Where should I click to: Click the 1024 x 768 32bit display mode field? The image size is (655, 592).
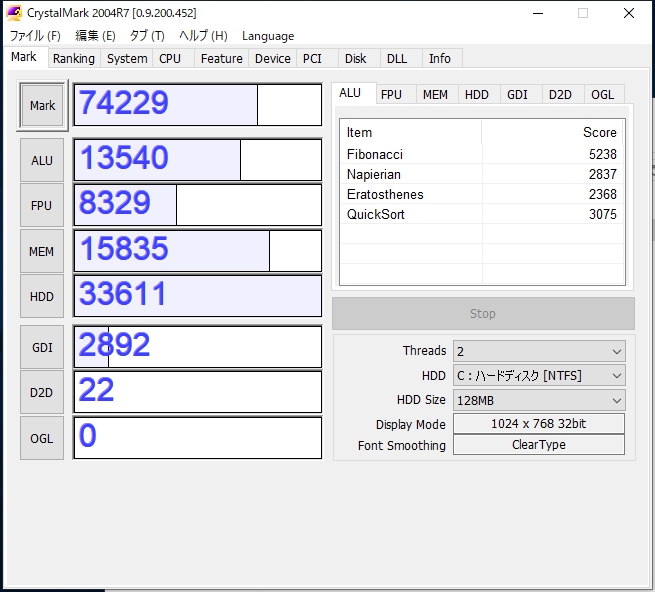point(538,423)
